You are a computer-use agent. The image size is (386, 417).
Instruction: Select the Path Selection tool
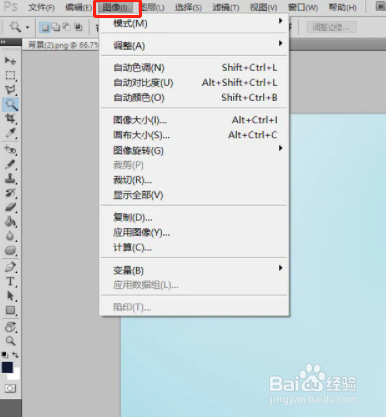click(10, 296)
